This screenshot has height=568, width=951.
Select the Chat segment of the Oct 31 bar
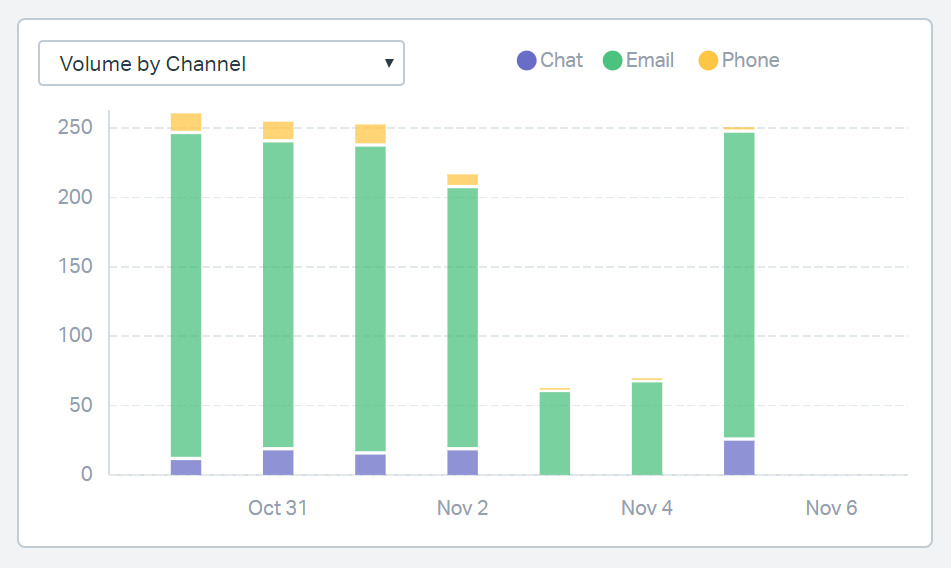[278, 462]
